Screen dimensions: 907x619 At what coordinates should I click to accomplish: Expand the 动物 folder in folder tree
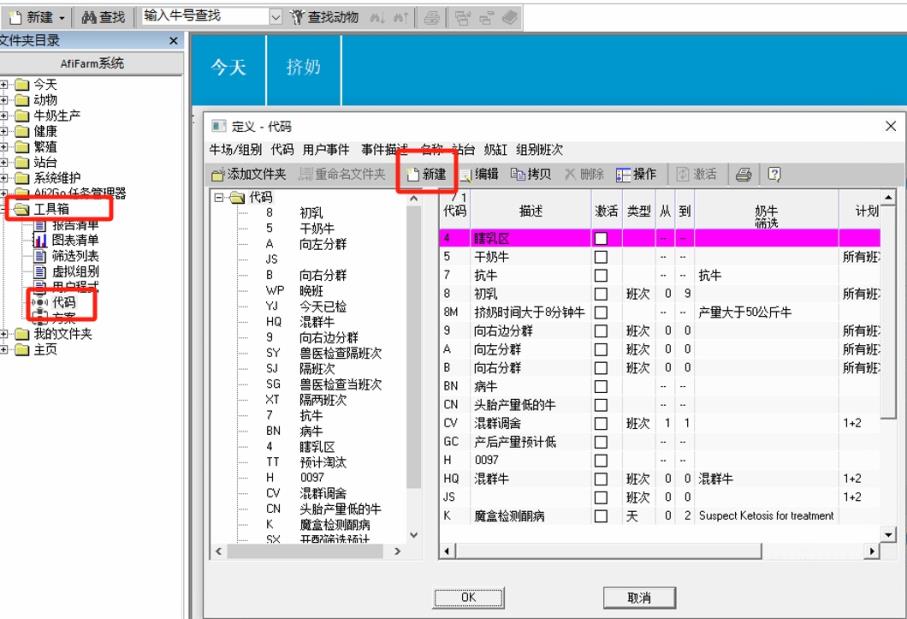[x=3, y=100]
